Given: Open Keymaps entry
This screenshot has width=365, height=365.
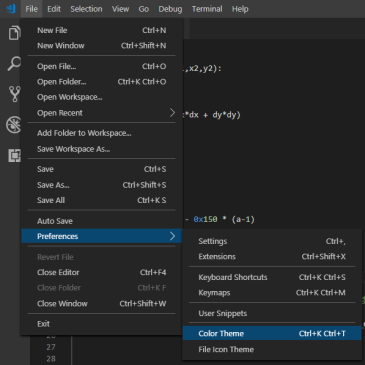Looking at the screenshot, I should coord(272,292).
